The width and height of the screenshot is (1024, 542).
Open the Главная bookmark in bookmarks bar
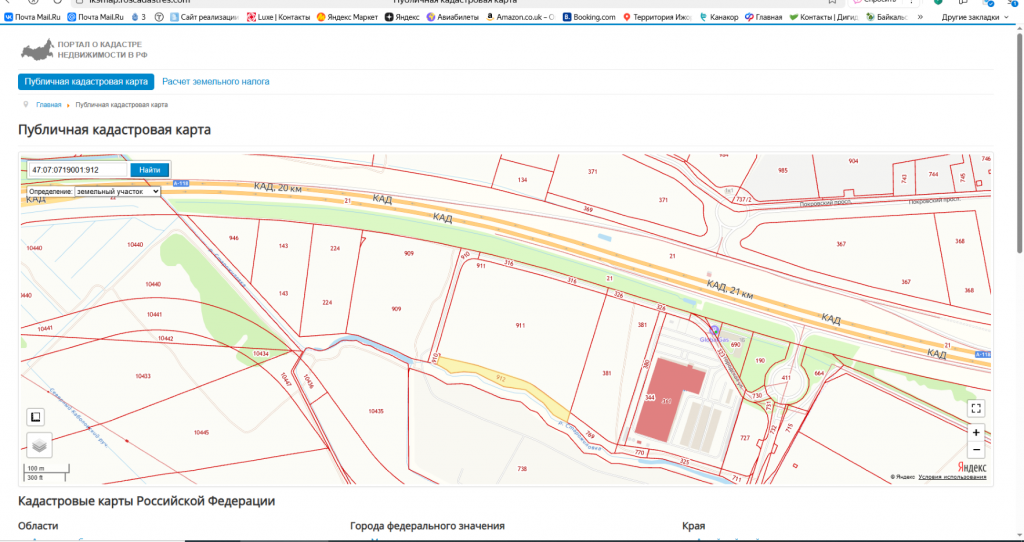763,18
